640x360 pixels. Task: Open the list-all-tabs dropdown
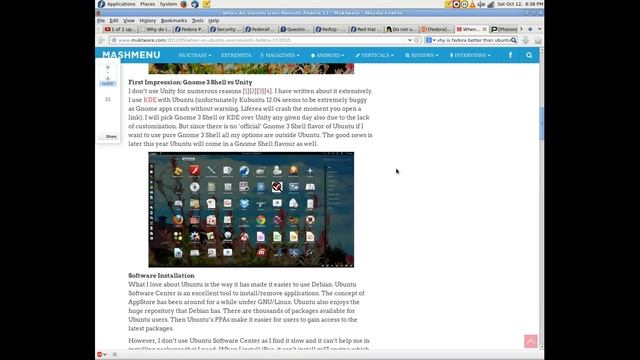(539, 29)
